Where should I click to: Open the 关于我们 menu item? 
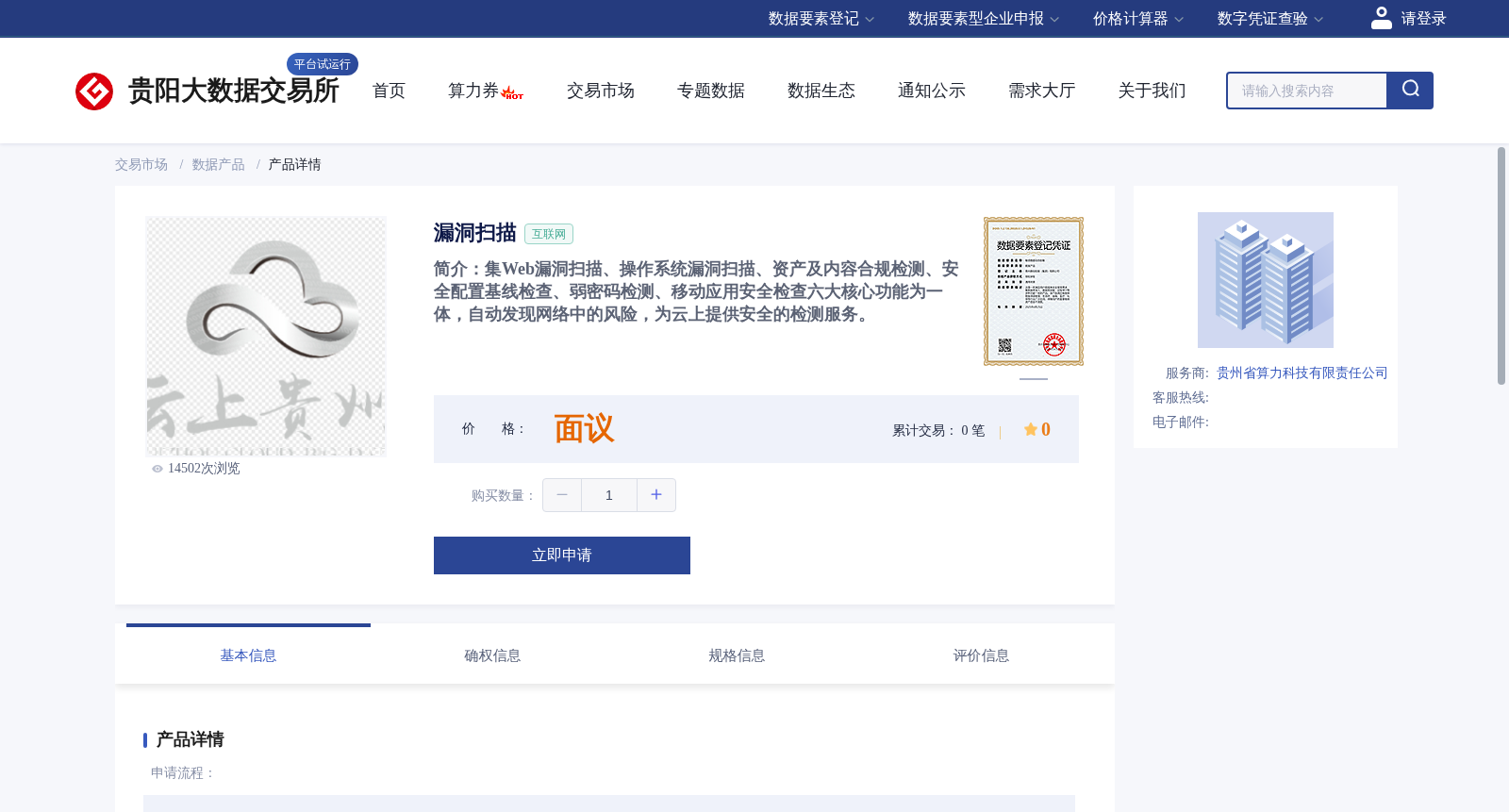[1152, 91]
